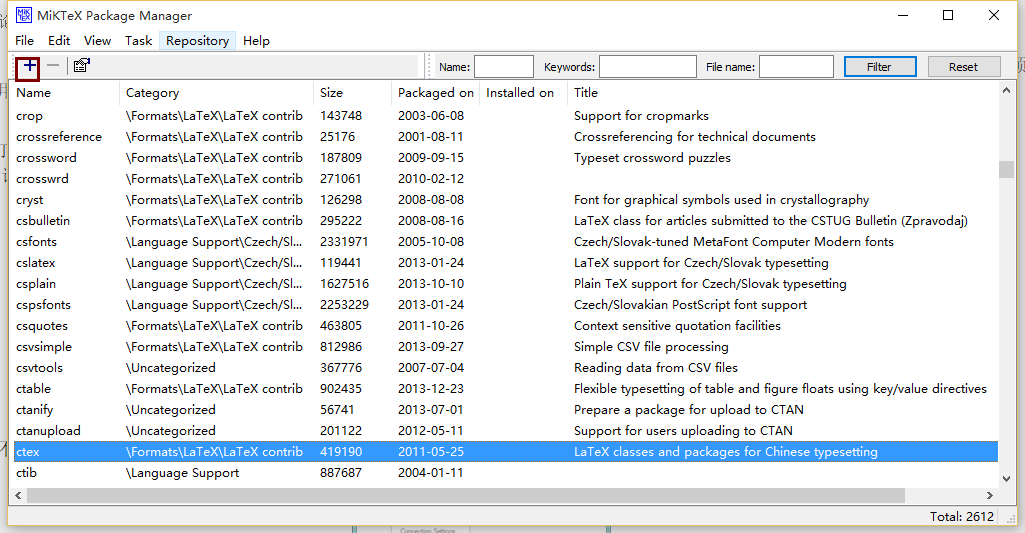Screen dimensions: 1025x533
Task: Select the ctib package row
Action: [x=506, y=473]
